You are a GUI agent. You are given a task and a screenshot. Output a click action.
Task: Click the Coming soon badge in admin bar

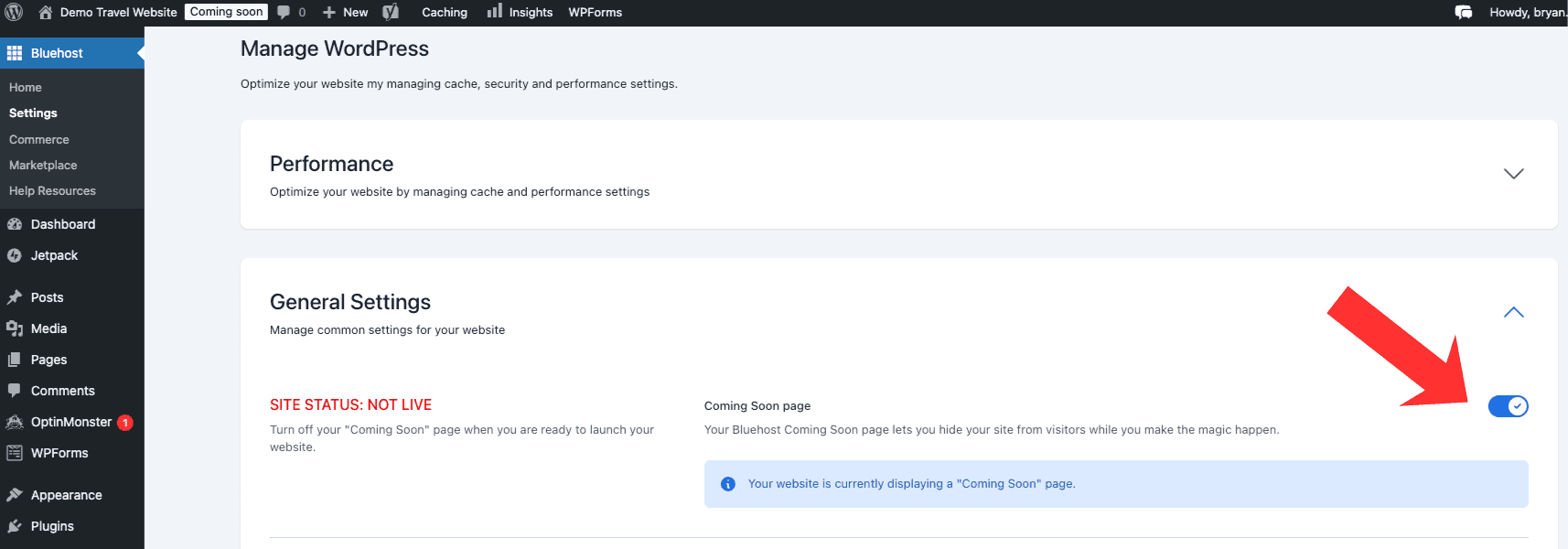[227, 12]
